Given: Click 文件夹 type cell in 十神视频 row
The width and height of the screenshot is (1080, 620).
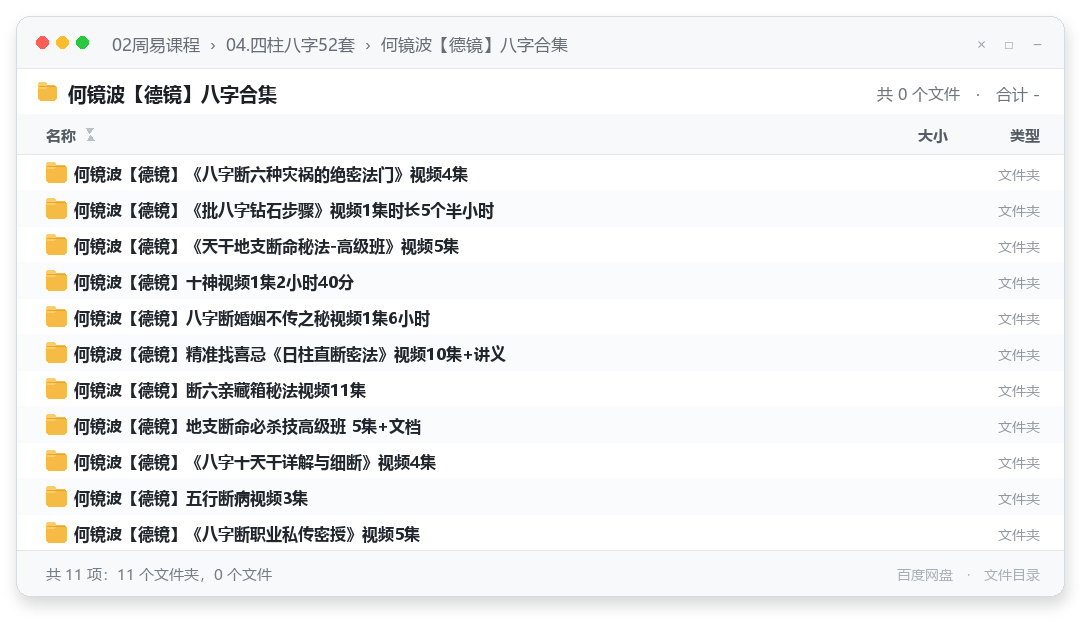Looking at the screenshot, I should (1019, 282).
